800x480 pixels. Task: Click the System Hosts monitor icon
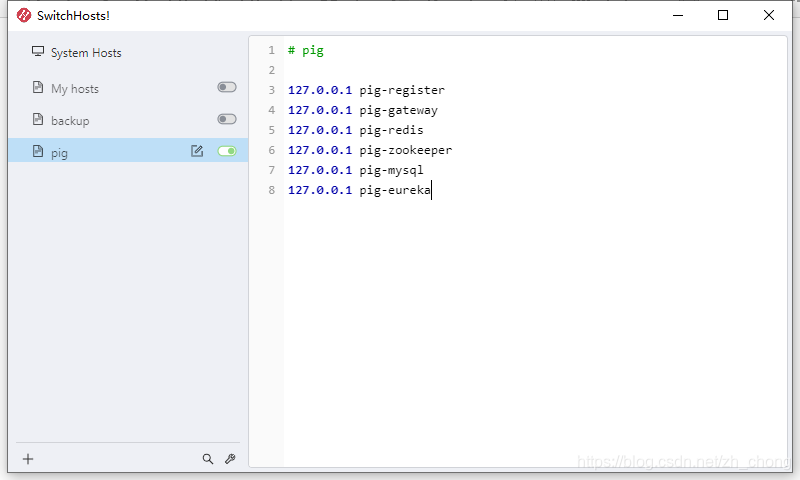click(38, 51)
